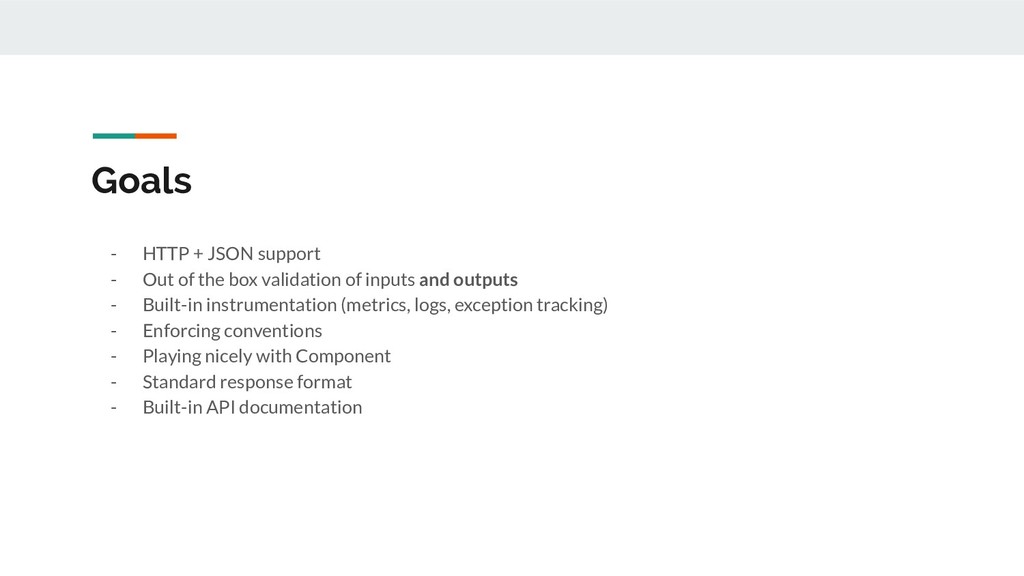1024x576 pixels.
Task: Click the 'Enforcing conventions' line
Action: [x=232, y=330]
